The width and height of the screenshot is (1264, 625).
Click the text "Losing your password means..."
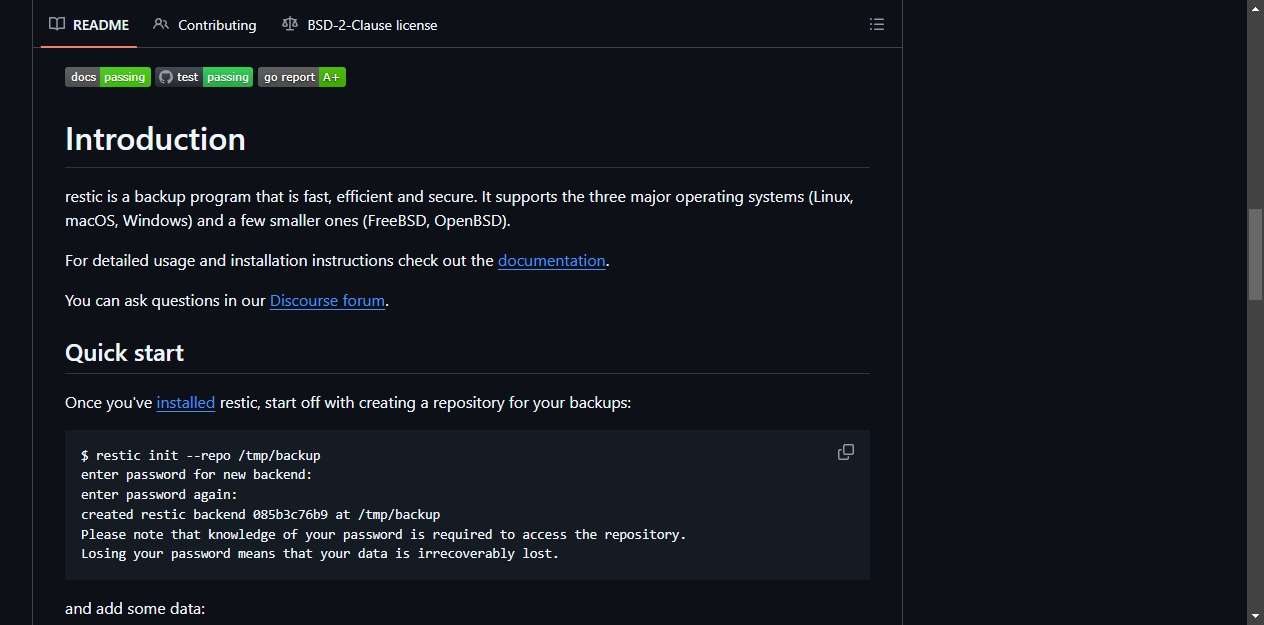coord(320,554)
